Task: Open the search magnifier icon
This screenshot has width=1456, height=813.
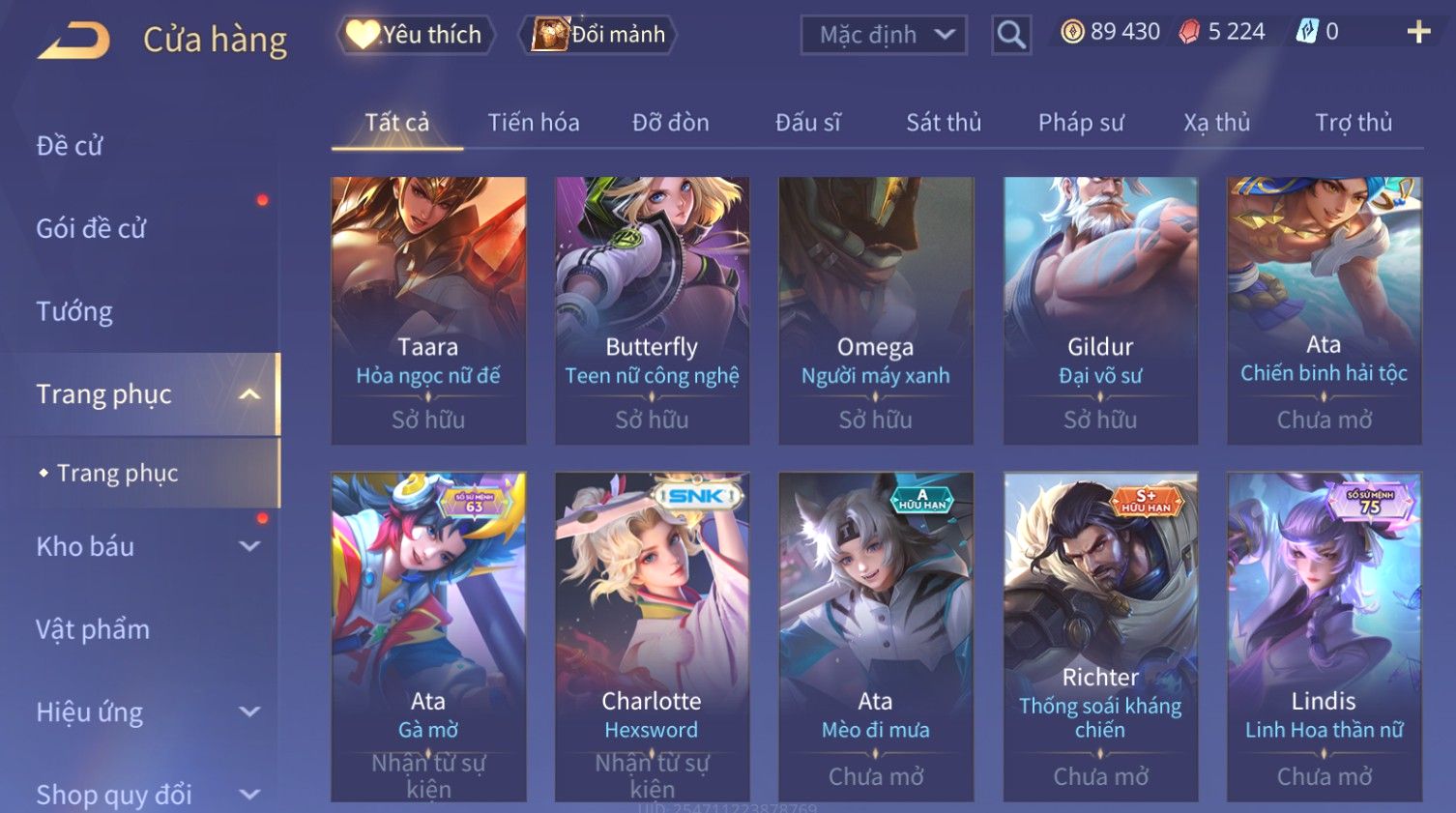Action: point(1011,35)
